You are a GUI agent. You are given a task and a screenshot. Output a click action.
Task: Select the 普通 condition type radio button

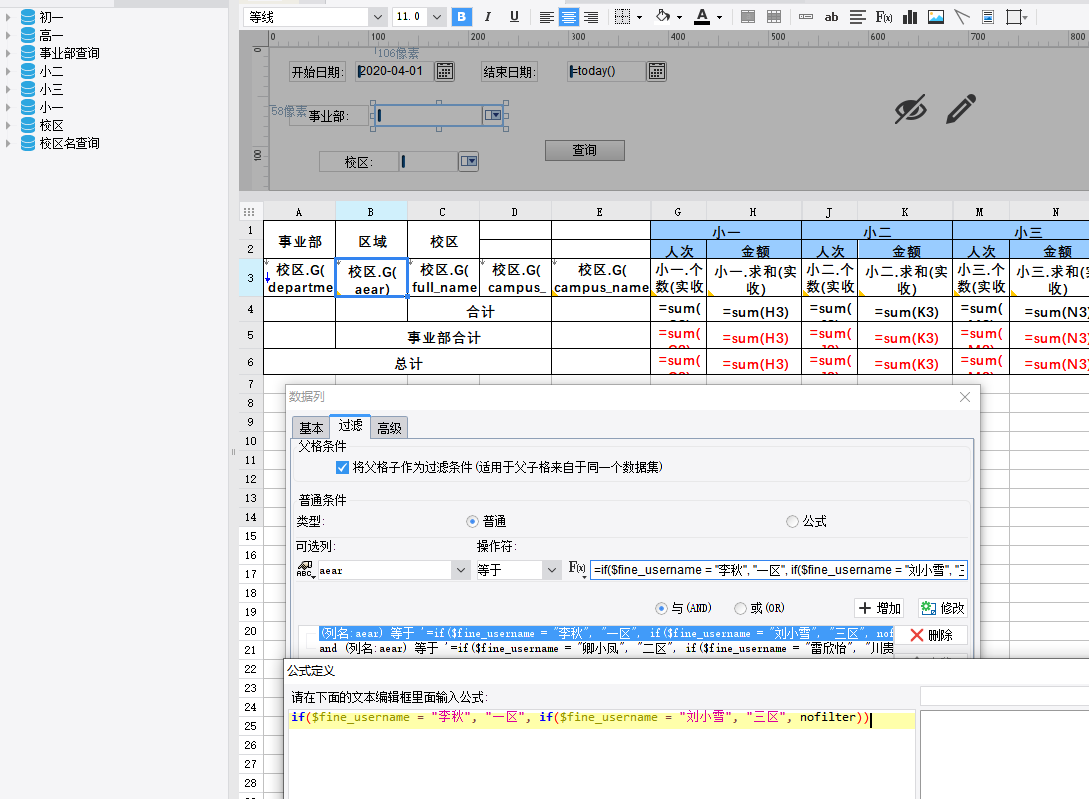coord(472,521)
